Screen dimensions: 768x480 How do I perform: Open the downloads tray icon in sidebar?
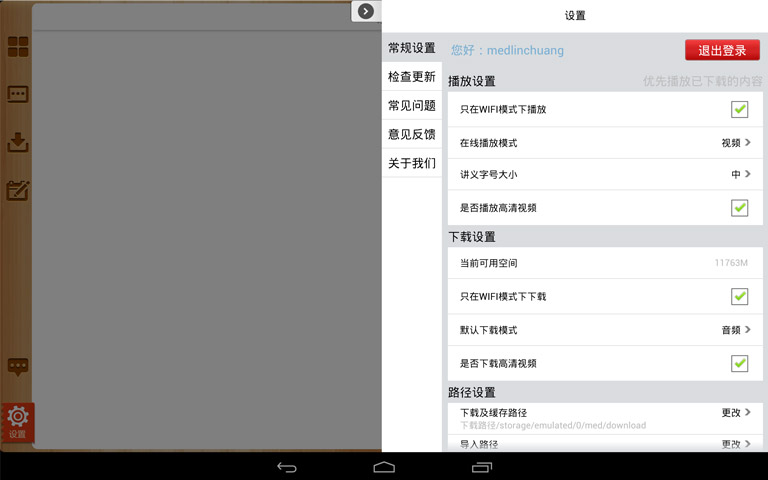18,142
